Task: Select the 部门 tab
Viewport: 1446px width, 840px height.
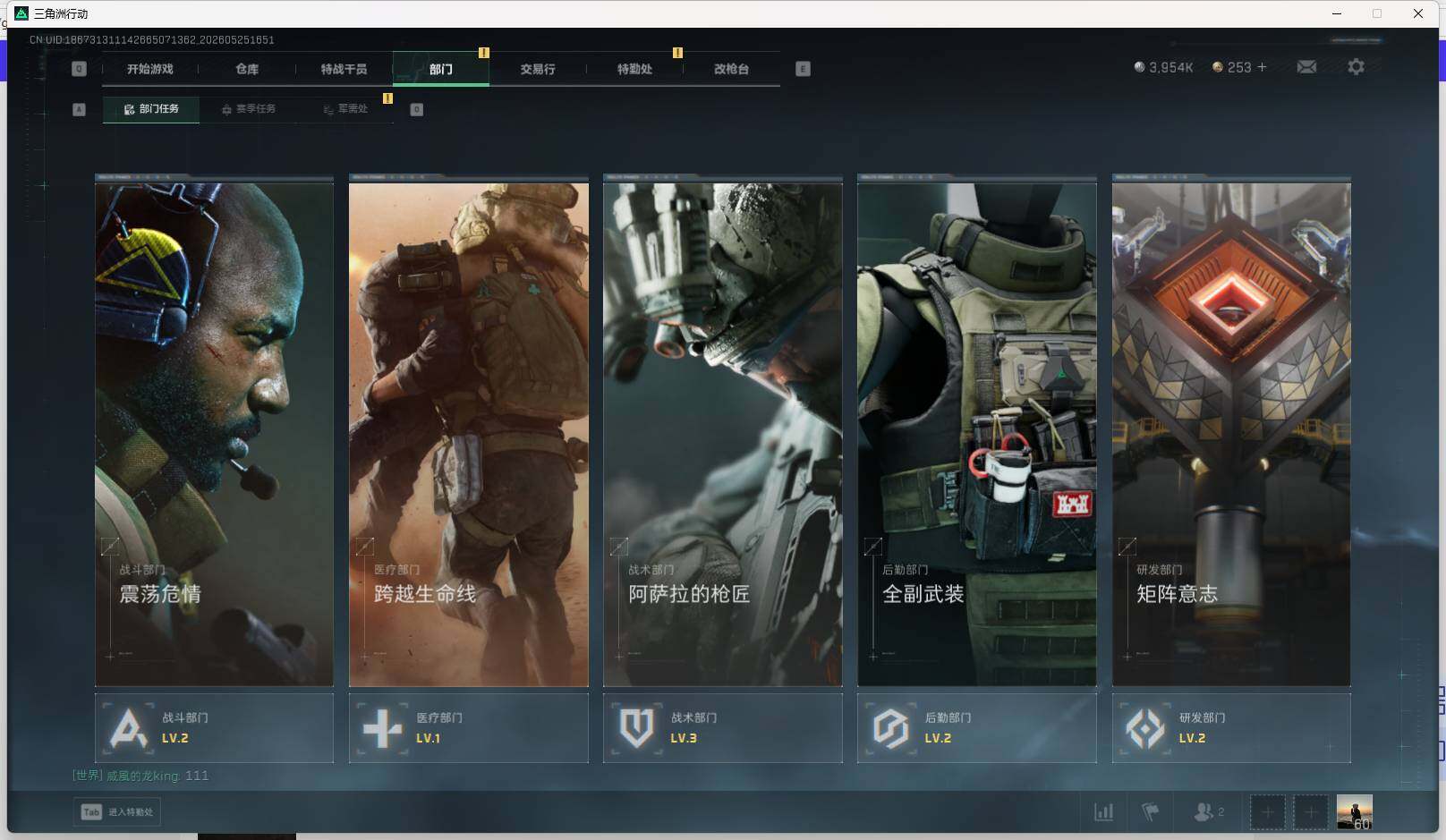Action: (x=441, y=69)
